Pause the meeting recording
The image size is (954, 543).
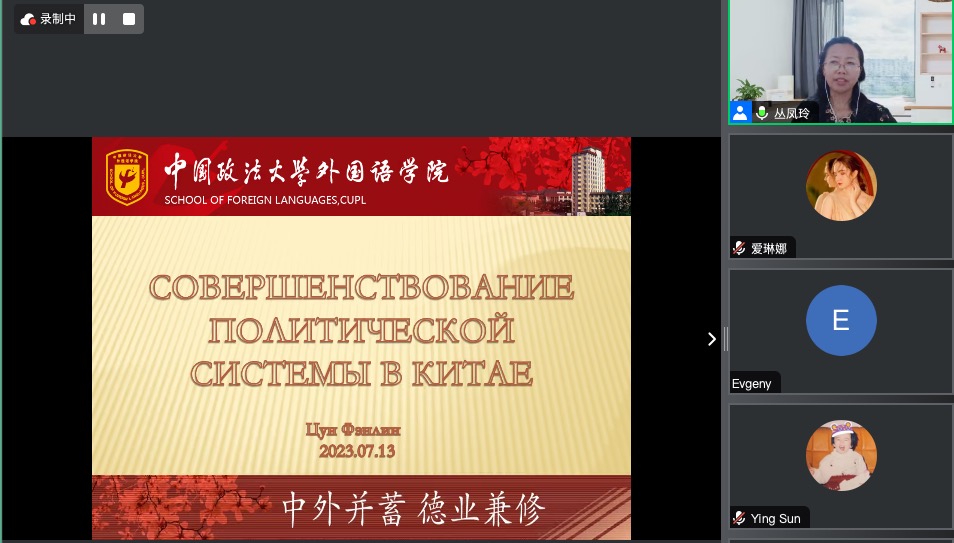pyautogui.click(x=99, y=19)
